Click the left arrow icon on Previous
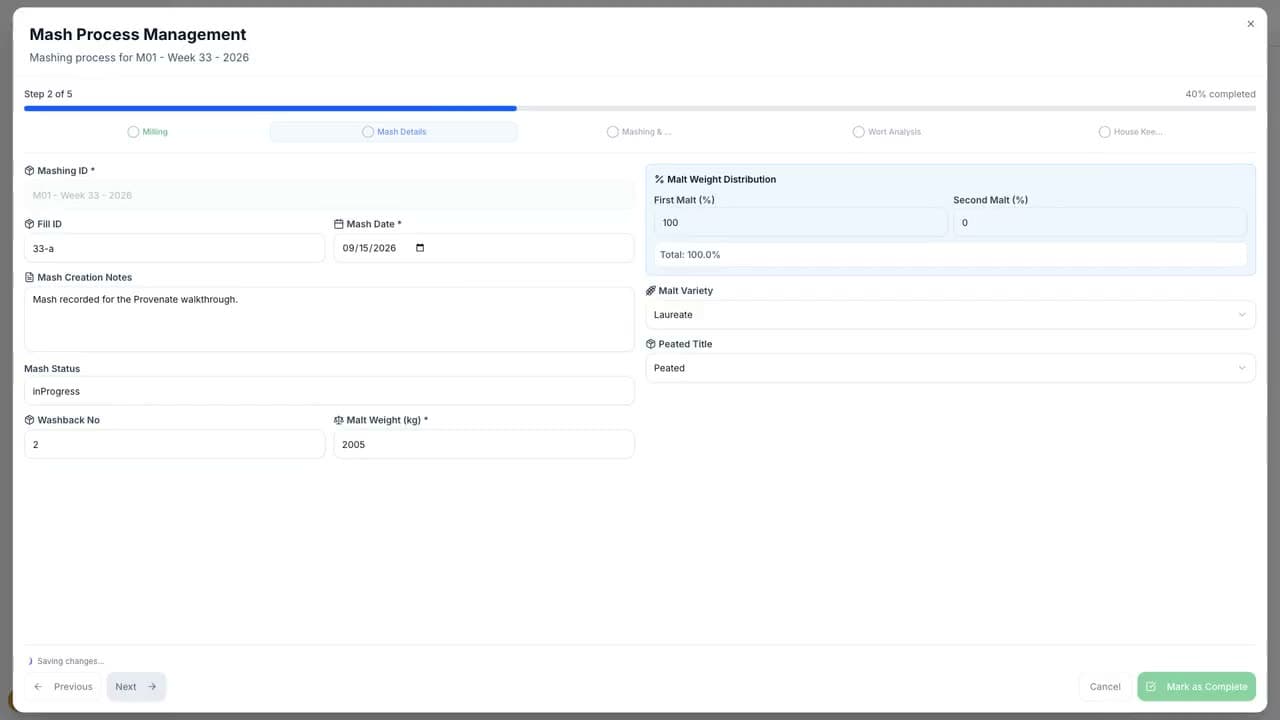Viewport: 1280px width, 720px height. pos(38,687)
